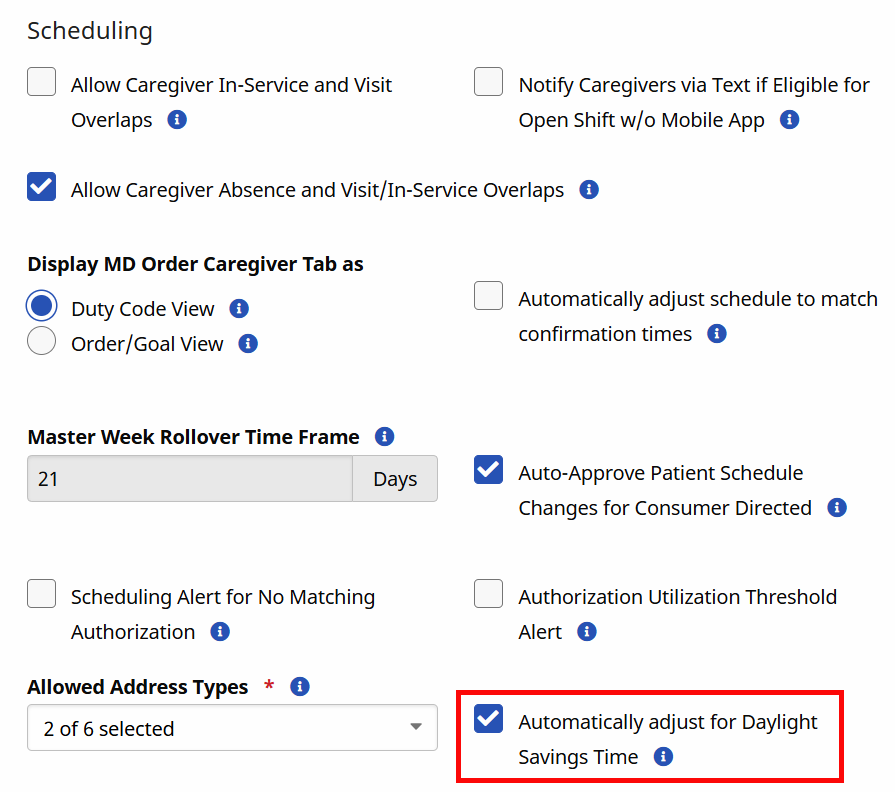Click info icon beside Authorization Utilization Threshold Alert
The width and height of the screenshot is (895, 792).
tap(587, 632)
